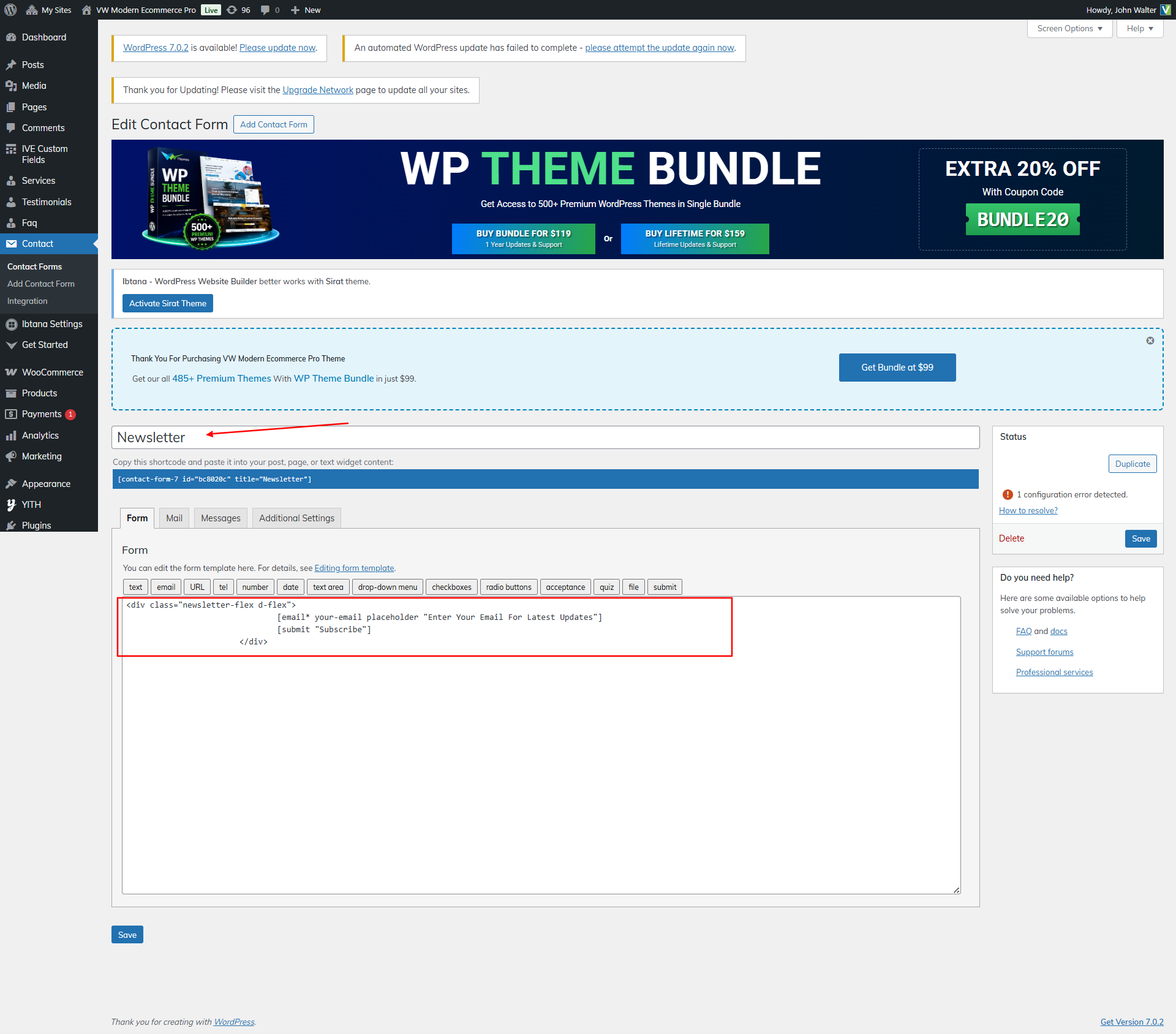Click the Plugins plug icon

[x=11, y=526]
